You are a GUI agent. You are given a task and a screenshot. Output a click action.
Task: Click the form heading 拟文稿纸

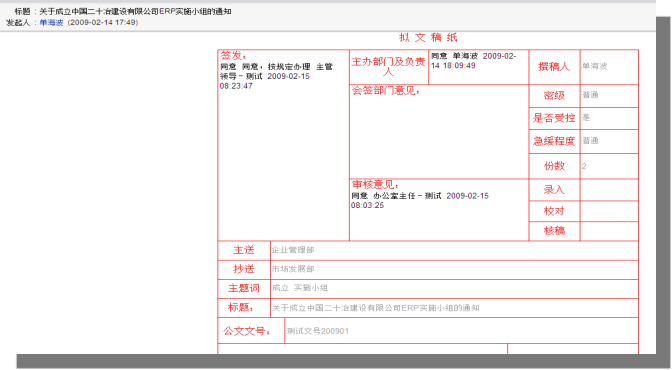[428, 38]
